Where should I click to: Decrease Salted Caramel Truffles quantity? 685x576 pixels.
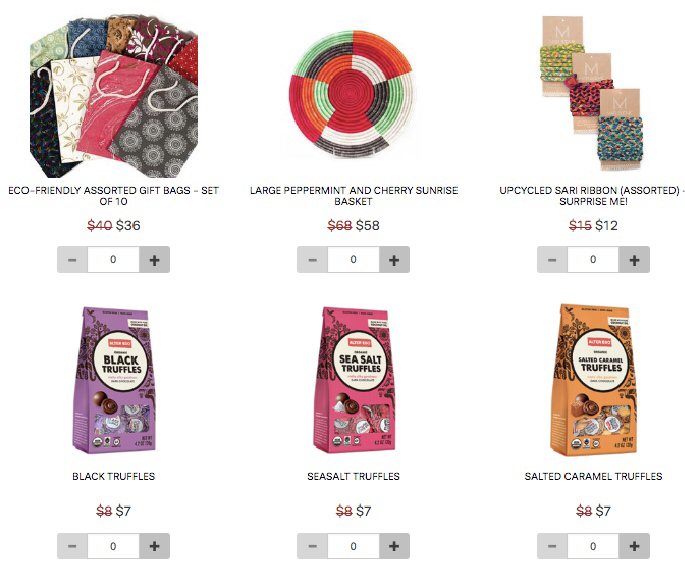coord(552,546)
